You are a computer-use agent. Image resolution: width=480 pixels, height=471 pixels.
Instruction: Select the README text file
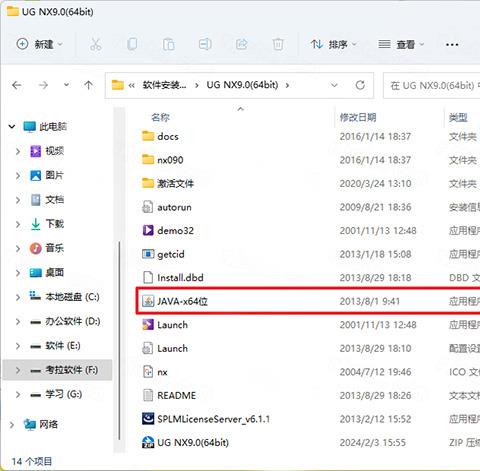click(x=177, y=396)
